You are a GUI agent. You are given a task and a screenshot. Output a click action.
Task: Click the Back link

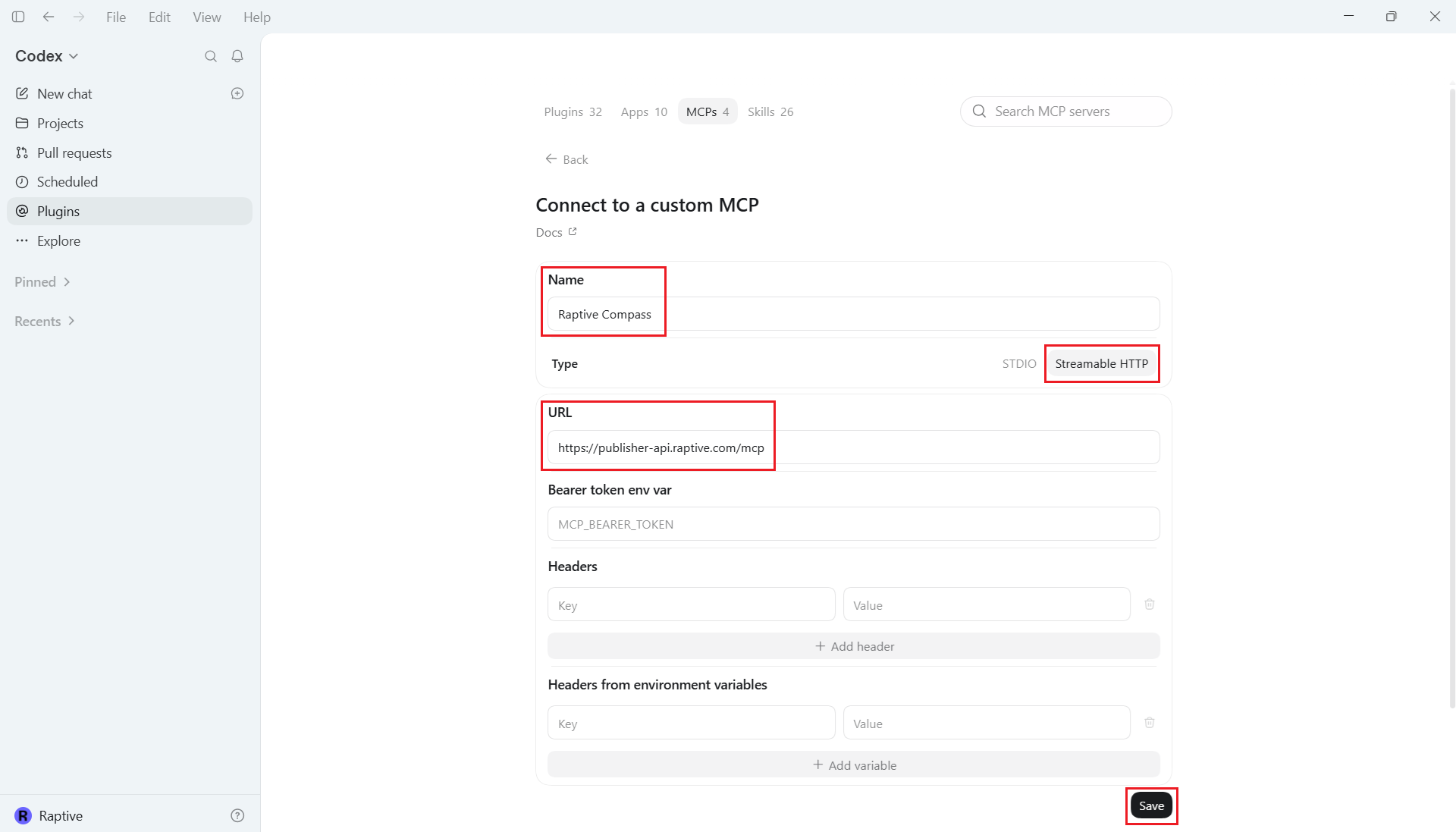pyautogui.click(x=566, y=159)
